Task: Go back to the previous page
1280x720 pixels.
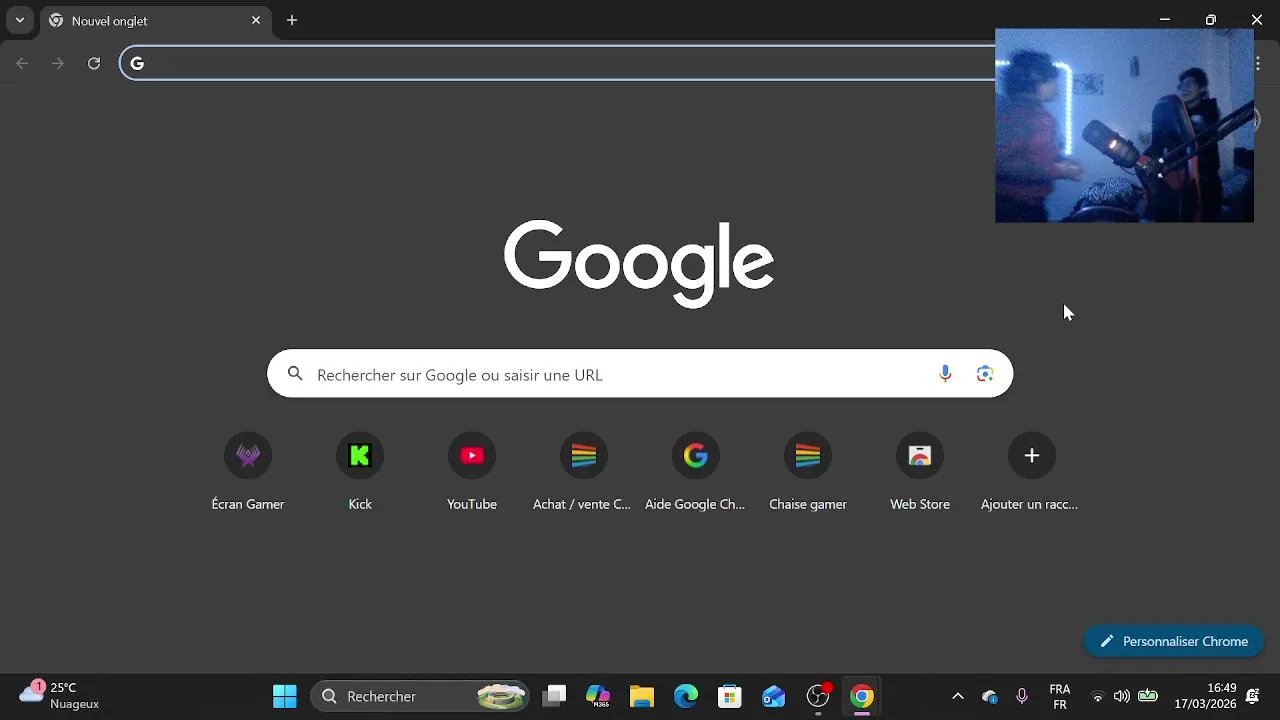Action: pos(22,63)
